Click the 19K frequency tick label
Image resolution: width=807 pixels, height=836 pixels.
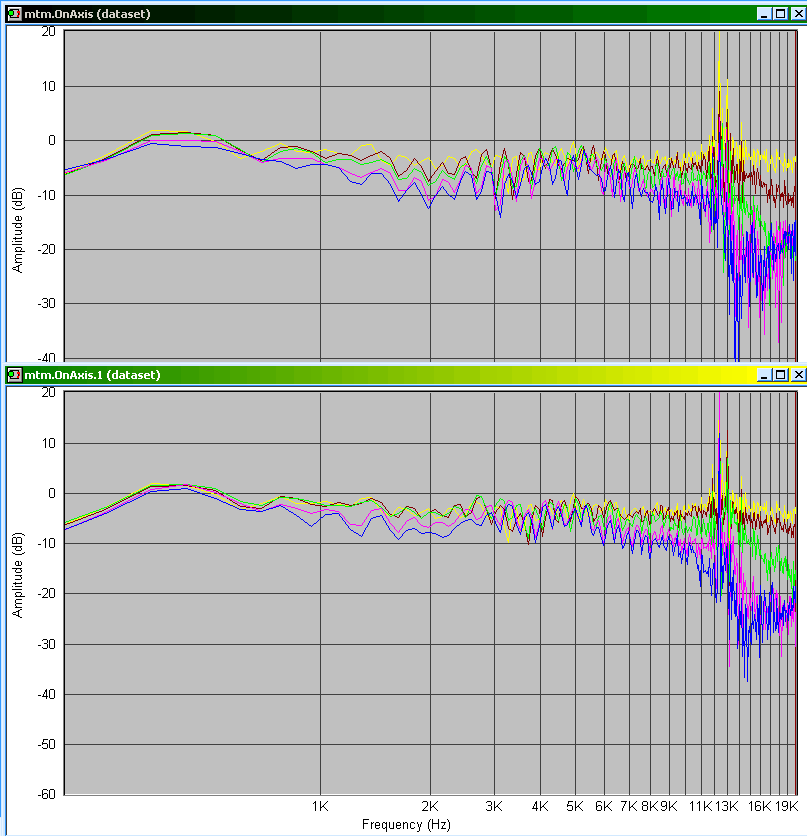pyautogui.click(x=786, y=806)
